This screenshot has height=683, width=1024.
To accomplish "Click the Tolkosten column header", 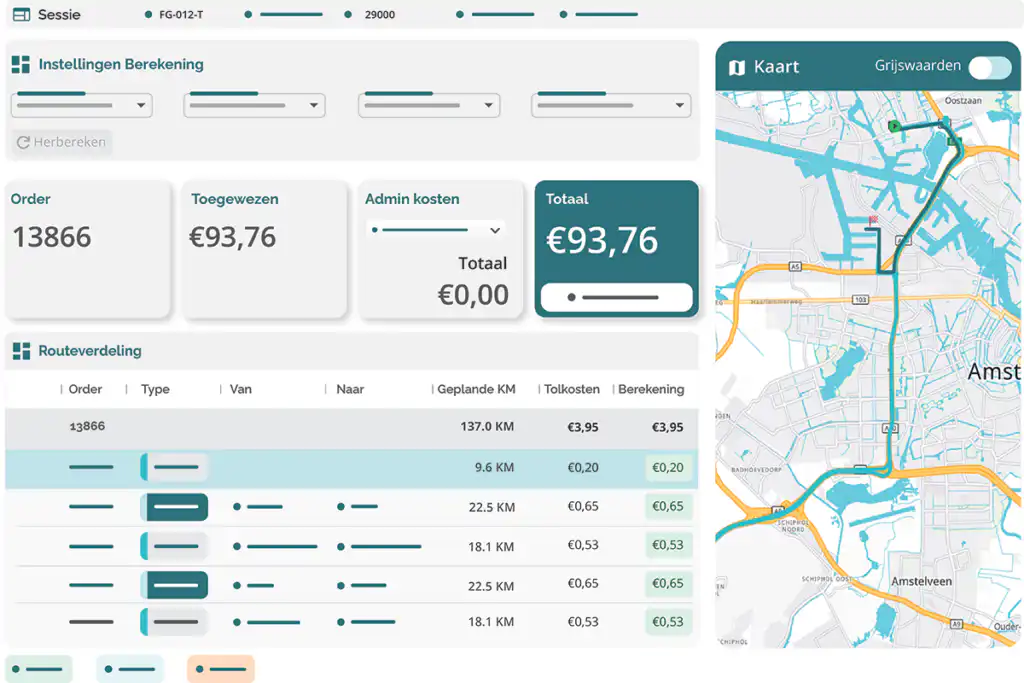I will point(571,389).
